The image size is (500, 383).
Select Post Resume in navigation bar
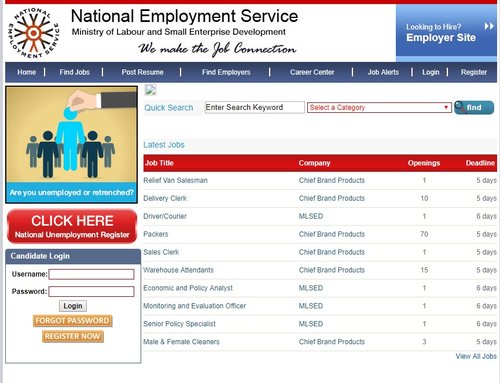(142, 72)
